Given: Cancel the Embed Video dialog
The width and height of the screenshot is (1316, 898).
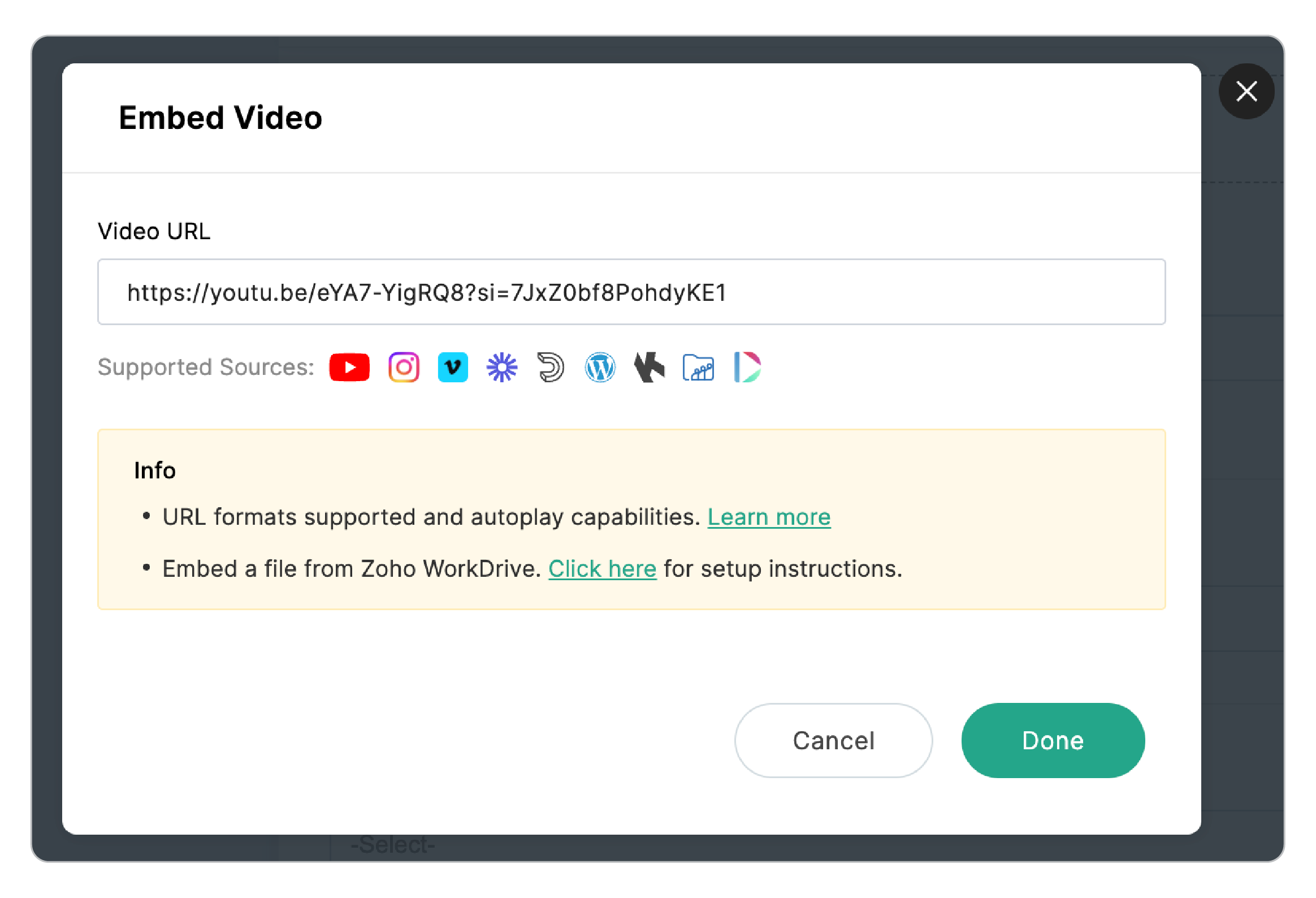Looking at the screenshot, I should click(x=834, y=741).
